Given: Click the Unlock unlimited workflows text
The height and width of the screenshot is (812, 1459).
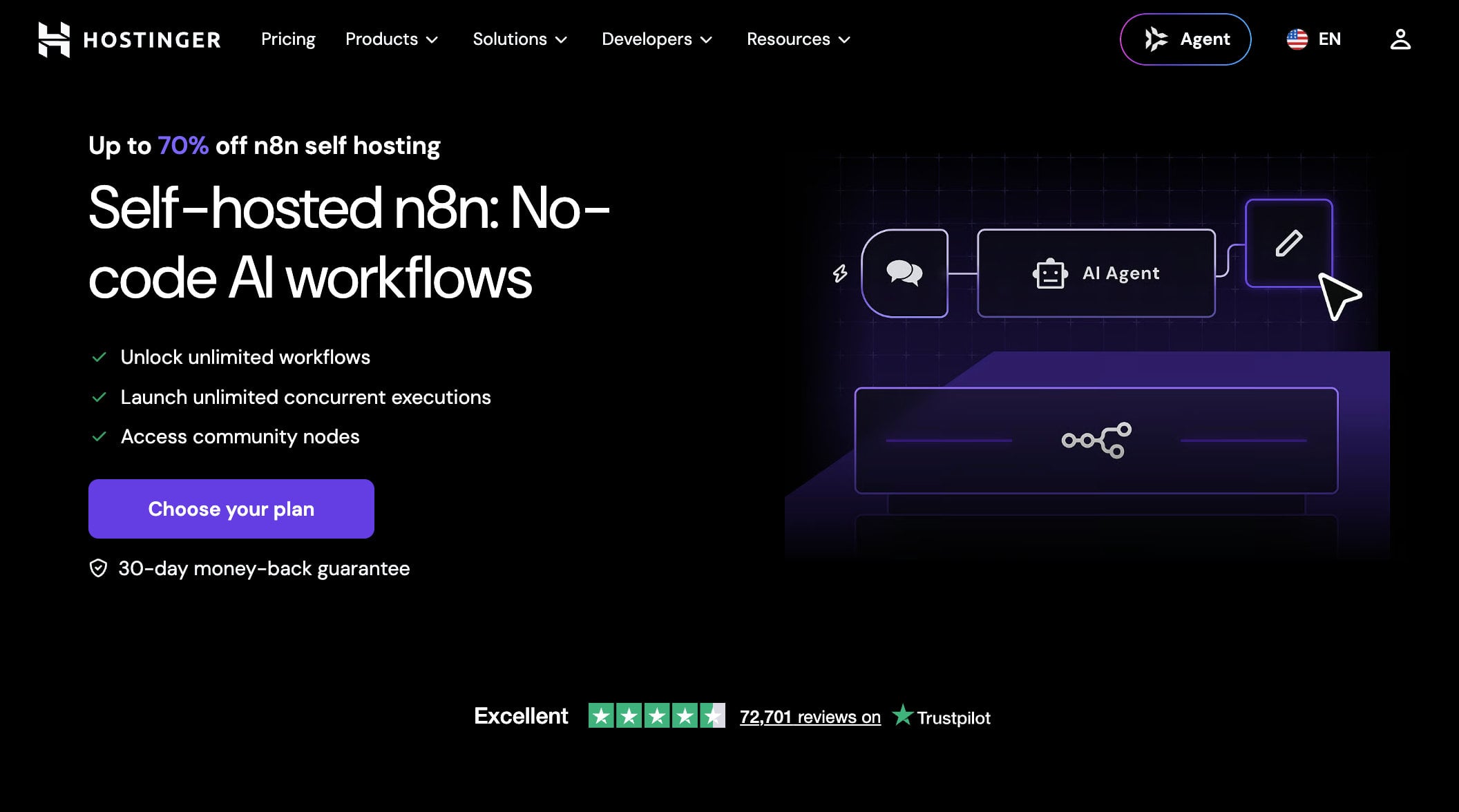Looking at the screenshot, I should point(245,357).
